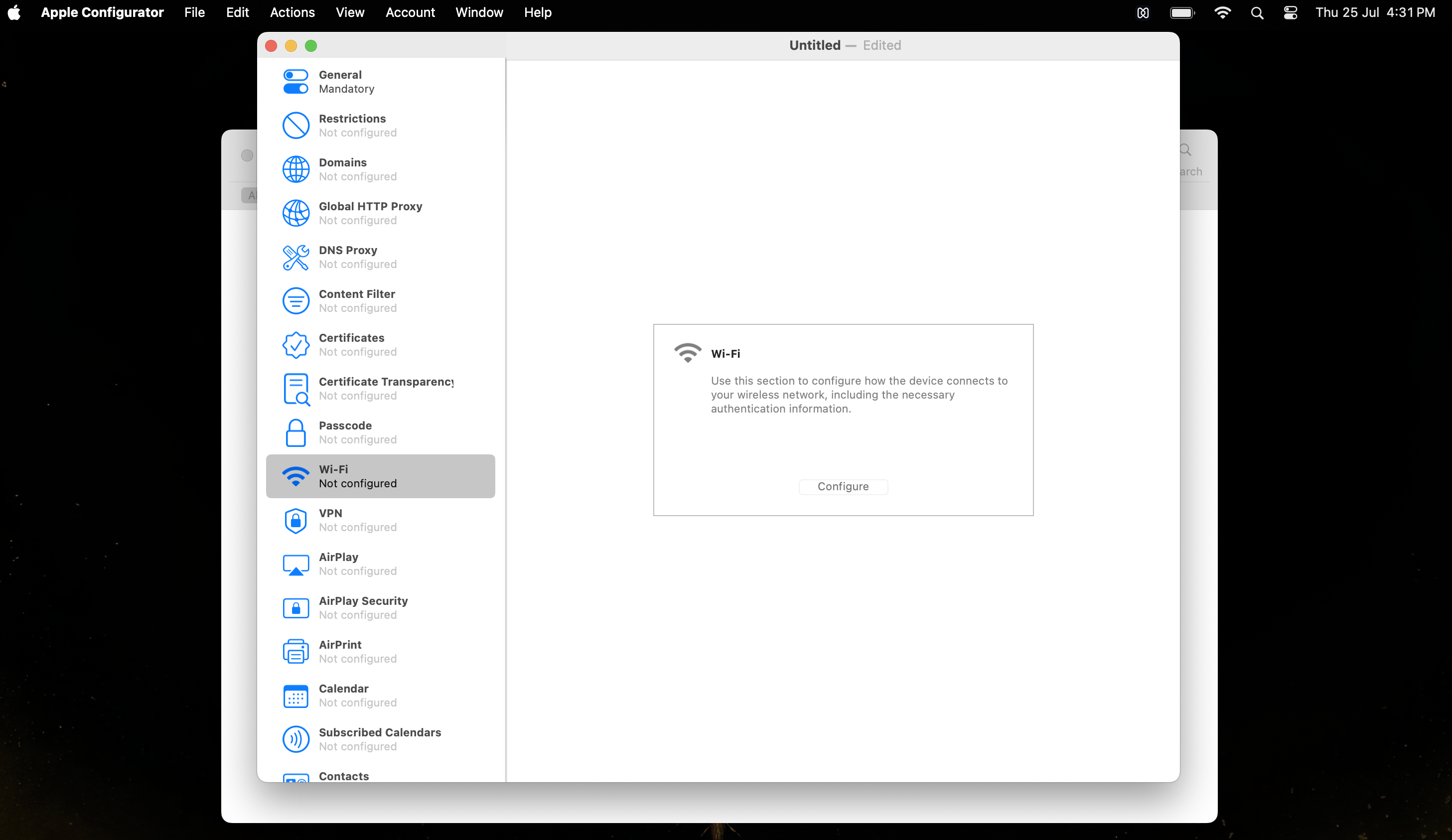Screen dimensions: 1452x840
Task: Select the VPN label
Action: [x=330, y=513]
